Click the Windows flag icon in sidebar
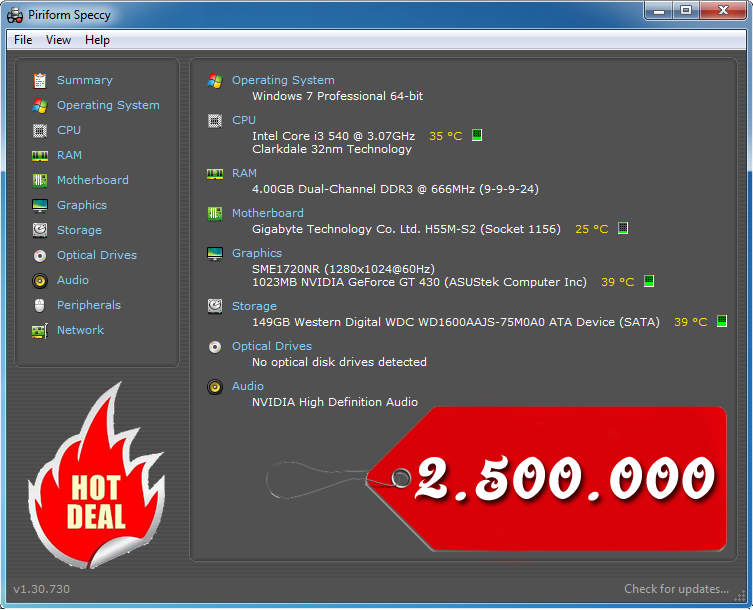 pyautogui.click(x=40, y=106)
